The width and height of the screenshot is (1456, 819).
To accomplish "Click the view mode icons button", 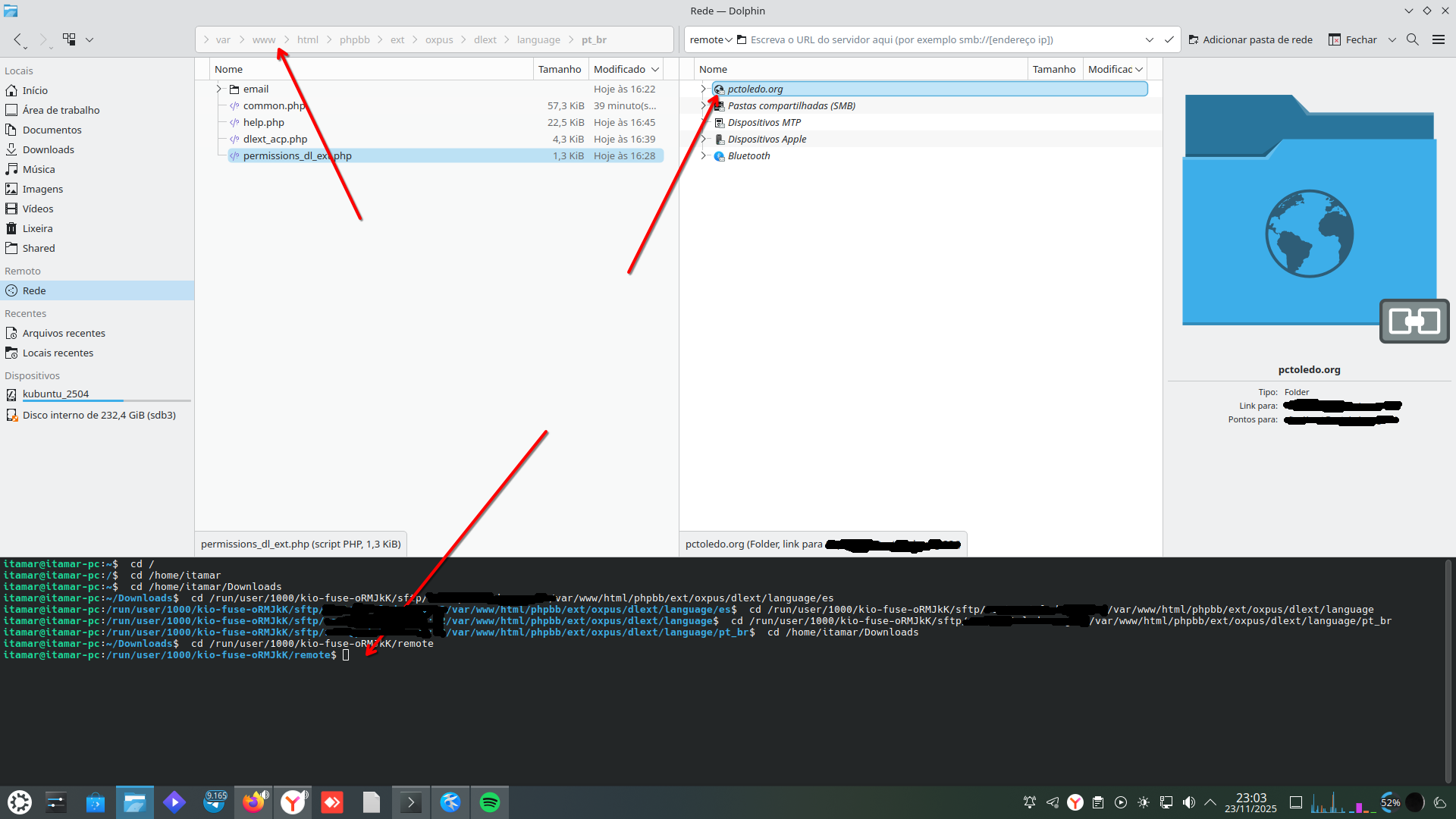I will pos(69,39).
